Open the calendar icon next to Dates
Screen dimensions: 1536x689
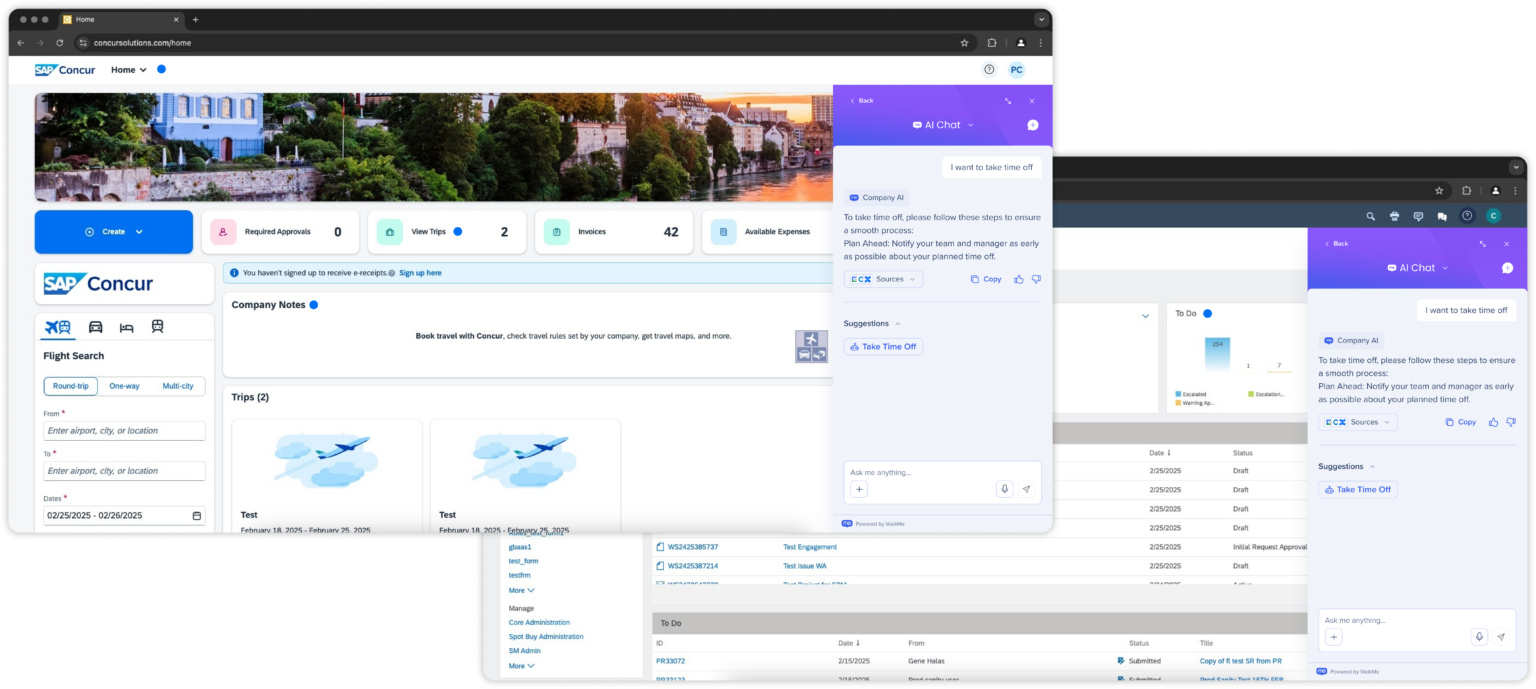click(196, 514)
